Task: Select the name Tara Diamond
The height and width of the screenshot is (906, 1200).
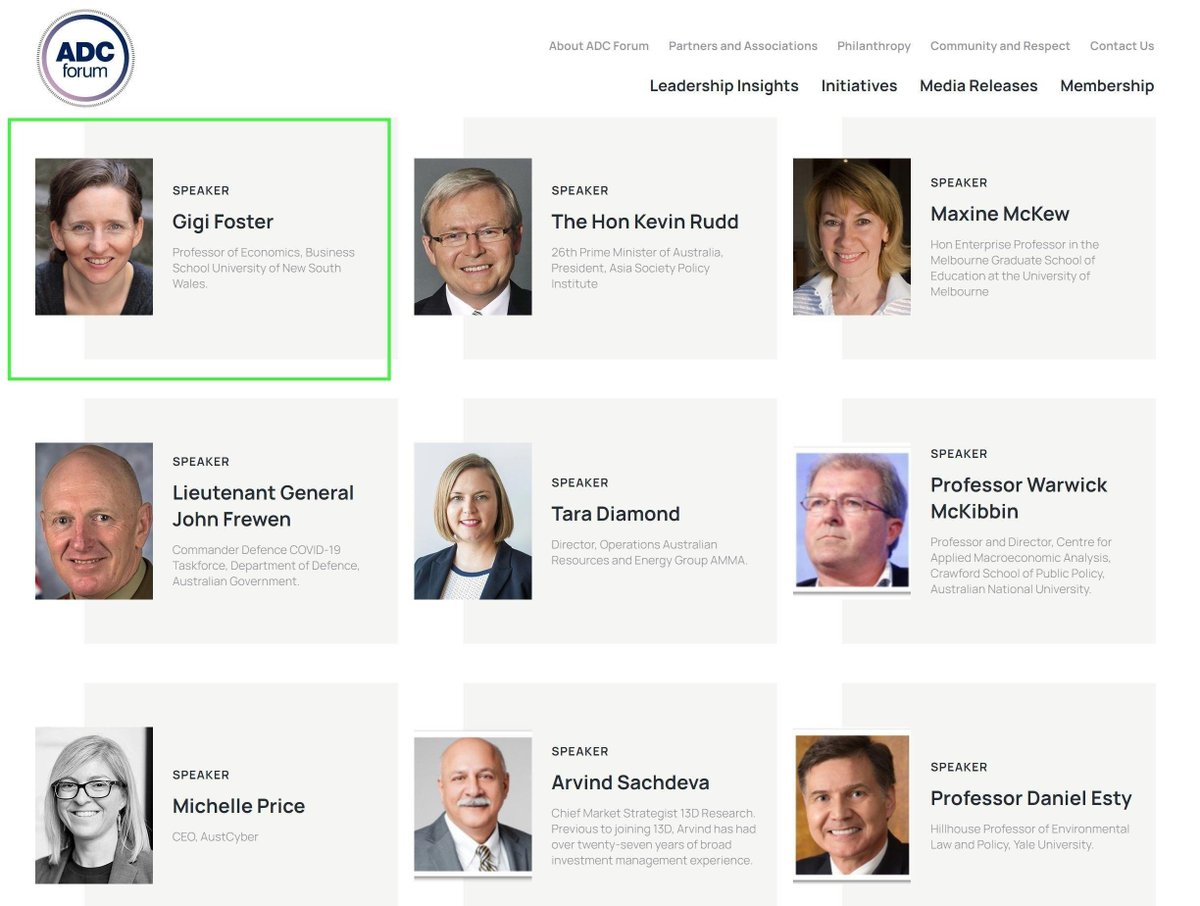Action: click(616, 514)
